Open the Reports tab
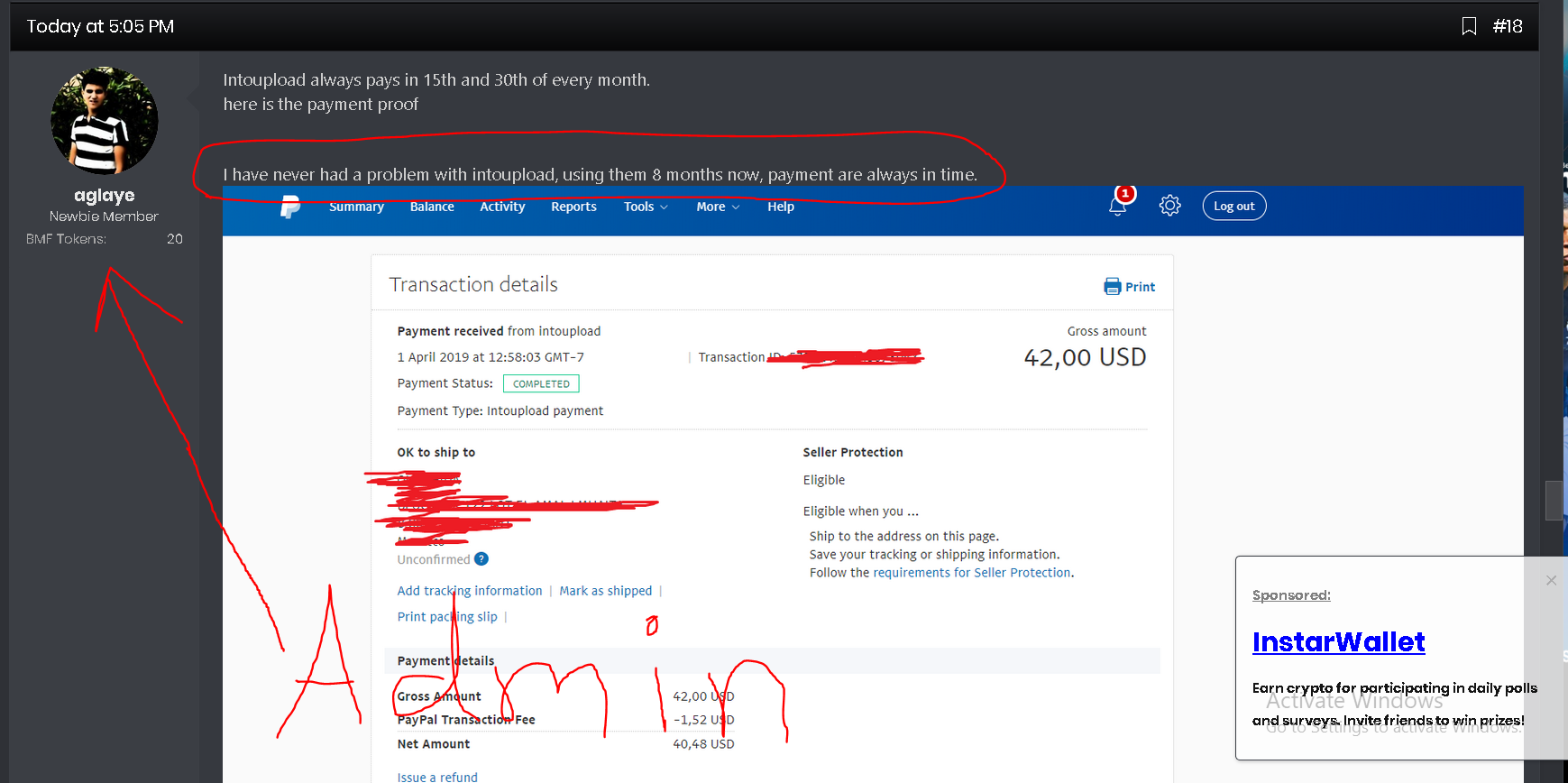1568x783 pixels. 573,207
